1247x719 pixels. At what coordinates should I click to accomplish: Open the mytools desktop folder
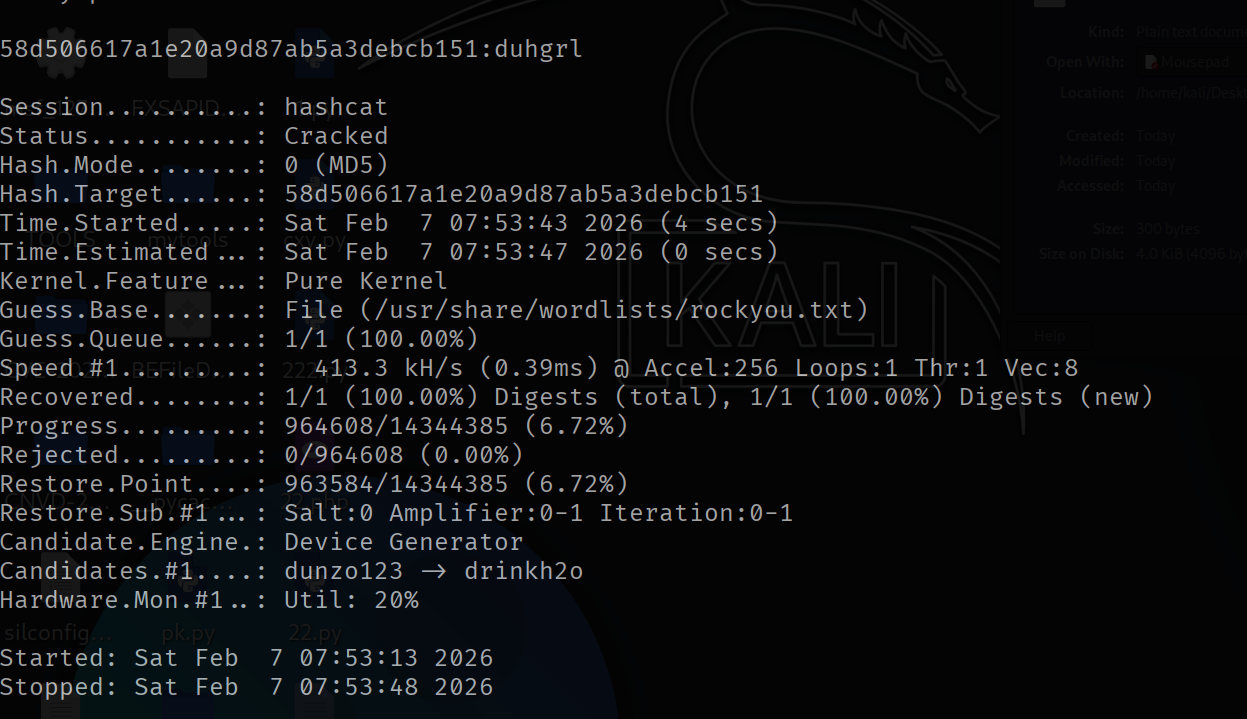[186, 240]
